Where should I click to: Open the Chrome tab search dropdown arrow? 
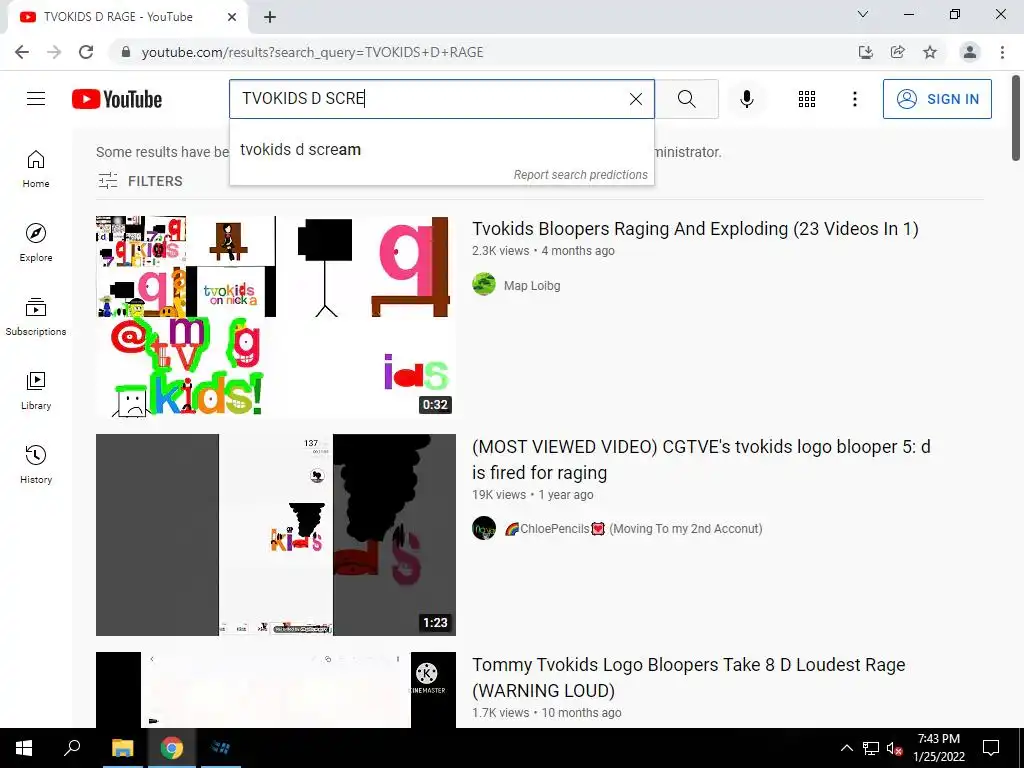pyautogui.click(x=863, y=14)
